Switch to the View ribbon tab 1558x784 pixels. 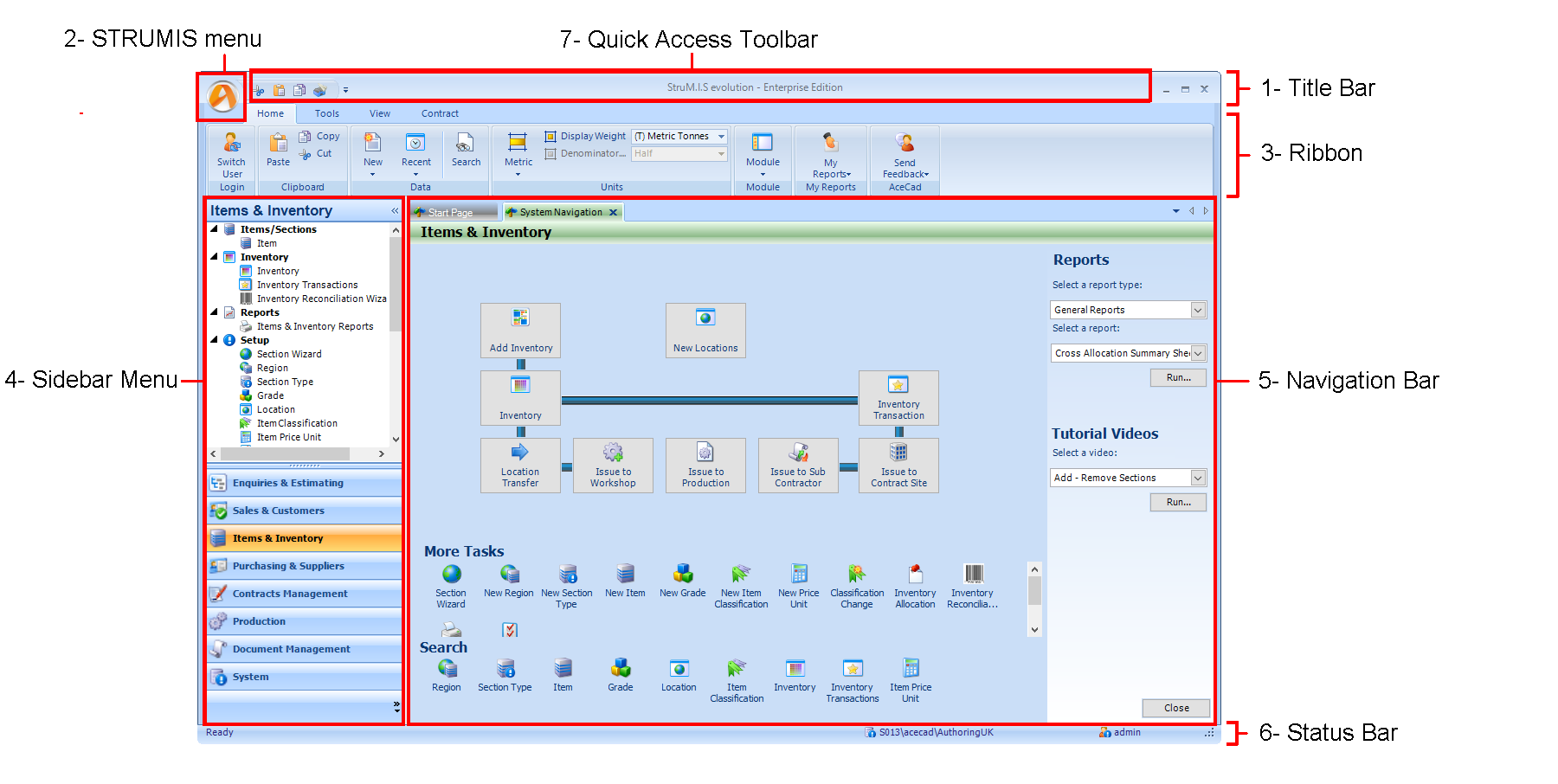click(380, 113)
